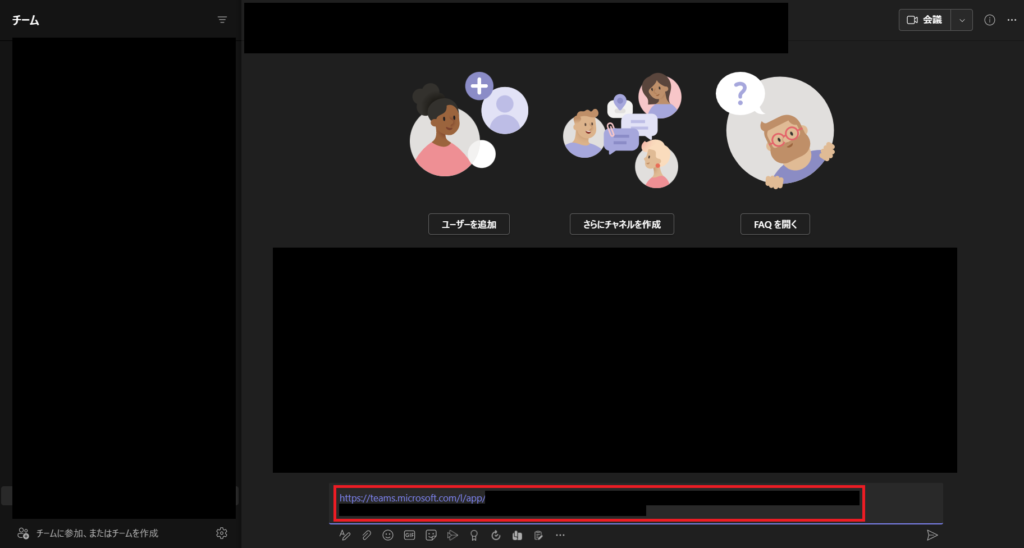Click the FAQ question-mark illustration
This screenshot has height=548, width=1024.
(775, 130)
